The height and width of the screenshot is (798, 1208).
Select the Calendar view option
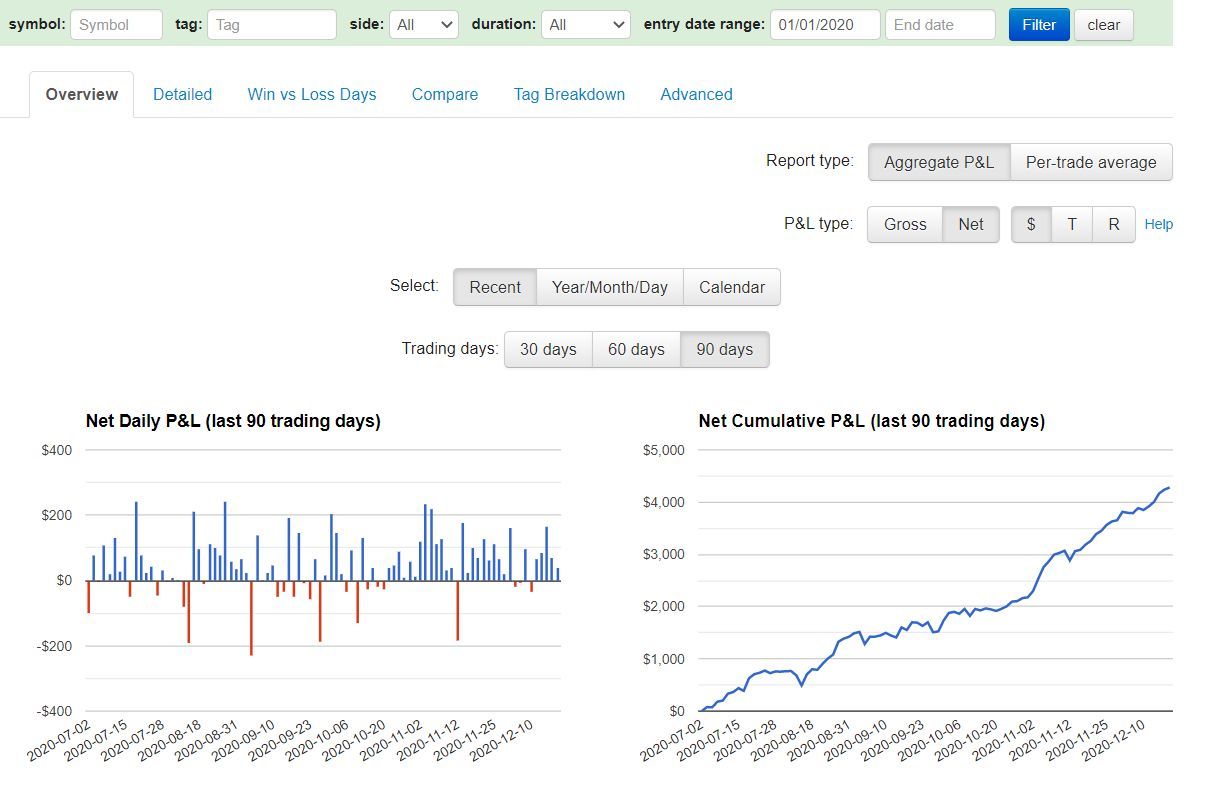pyautogui.click(x=732, y=287)
